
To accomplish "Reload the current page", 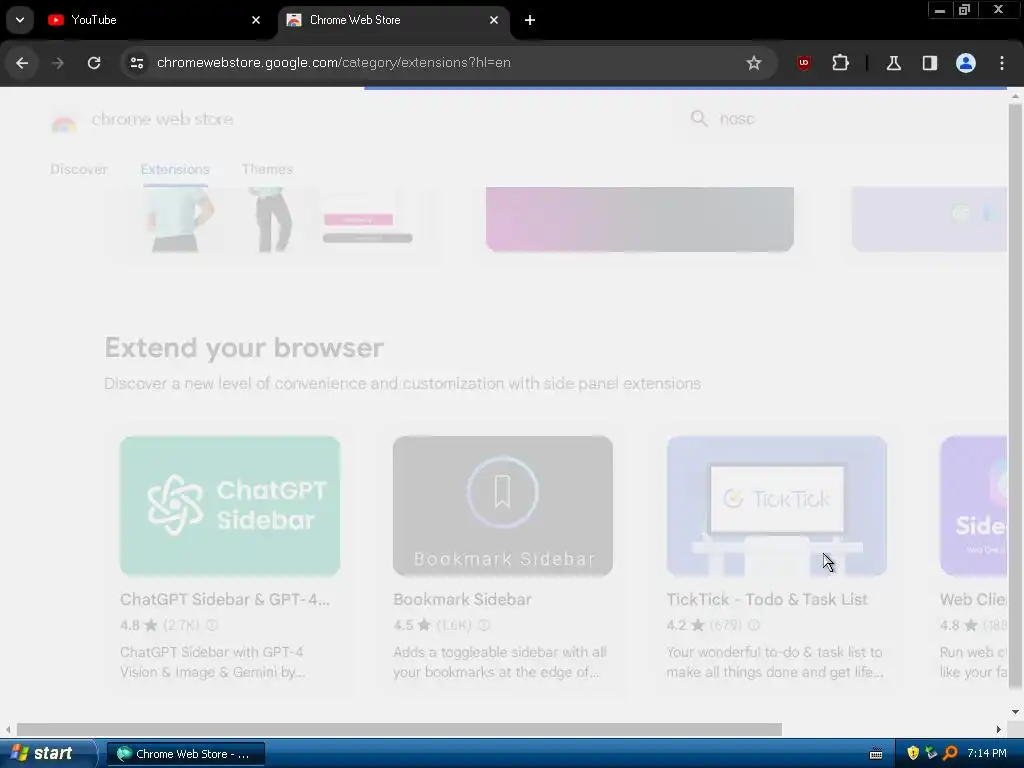I will 94,63.
